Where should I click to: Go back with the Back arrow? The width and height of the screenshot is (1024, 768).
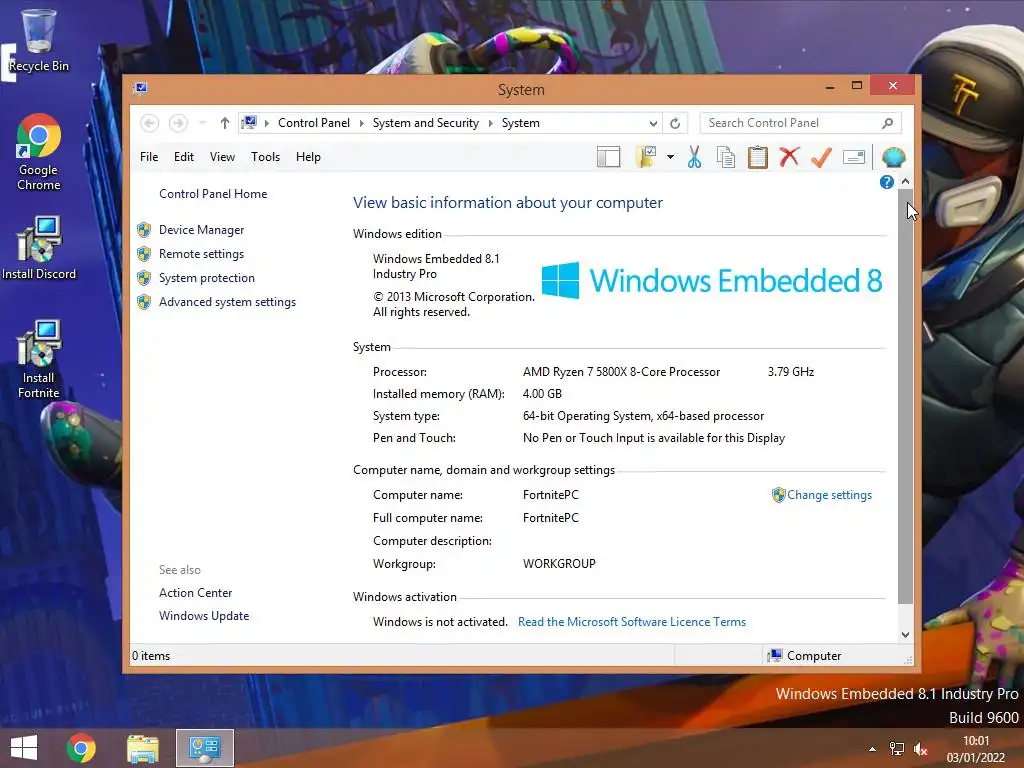(150, 123)
